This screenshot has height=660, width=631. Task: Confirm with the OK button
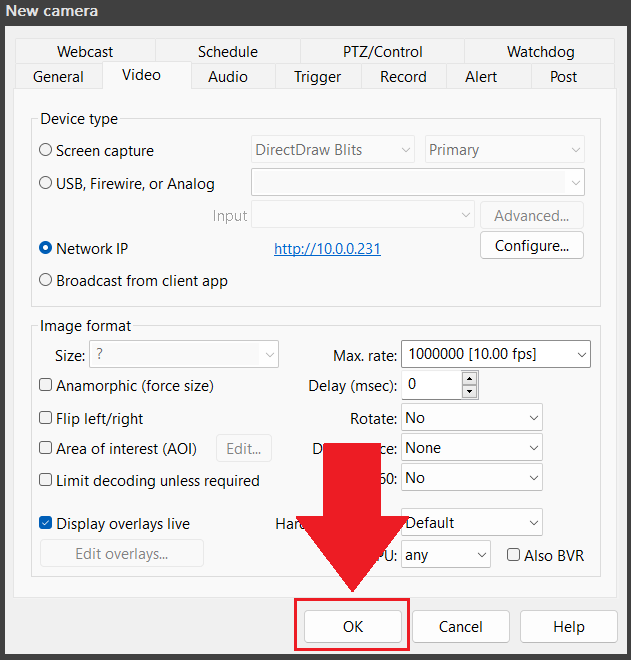tap(352, 626)
